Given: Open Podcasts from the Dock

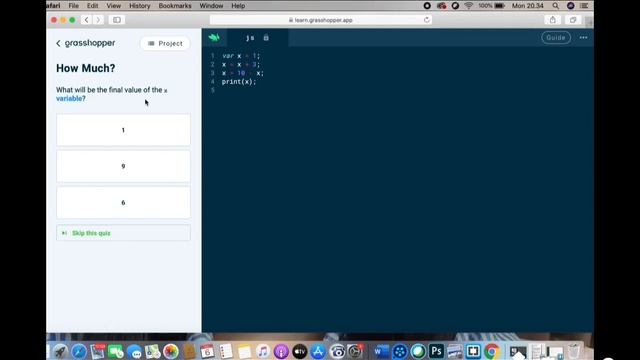Looking at the screenshot, I should pyautogui.click(x=281, y=351).
